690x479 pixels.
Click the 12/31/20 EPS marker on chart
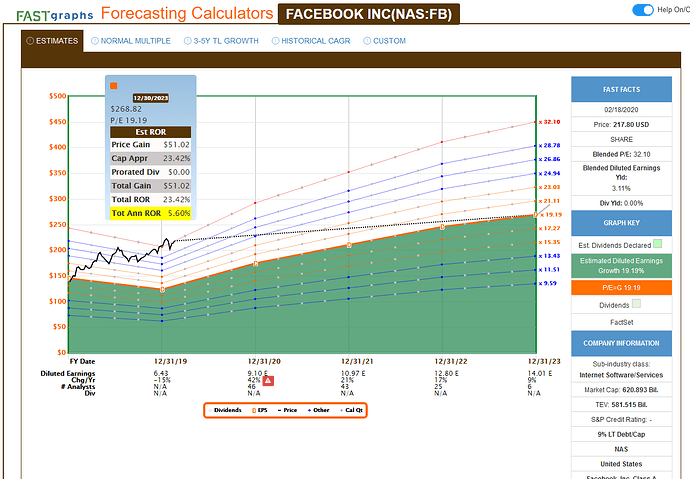(x=255, y=264)
